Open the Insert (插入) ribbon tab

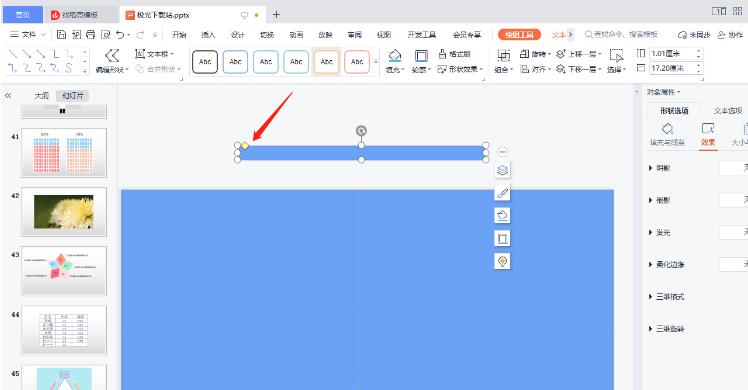[208, 34]
